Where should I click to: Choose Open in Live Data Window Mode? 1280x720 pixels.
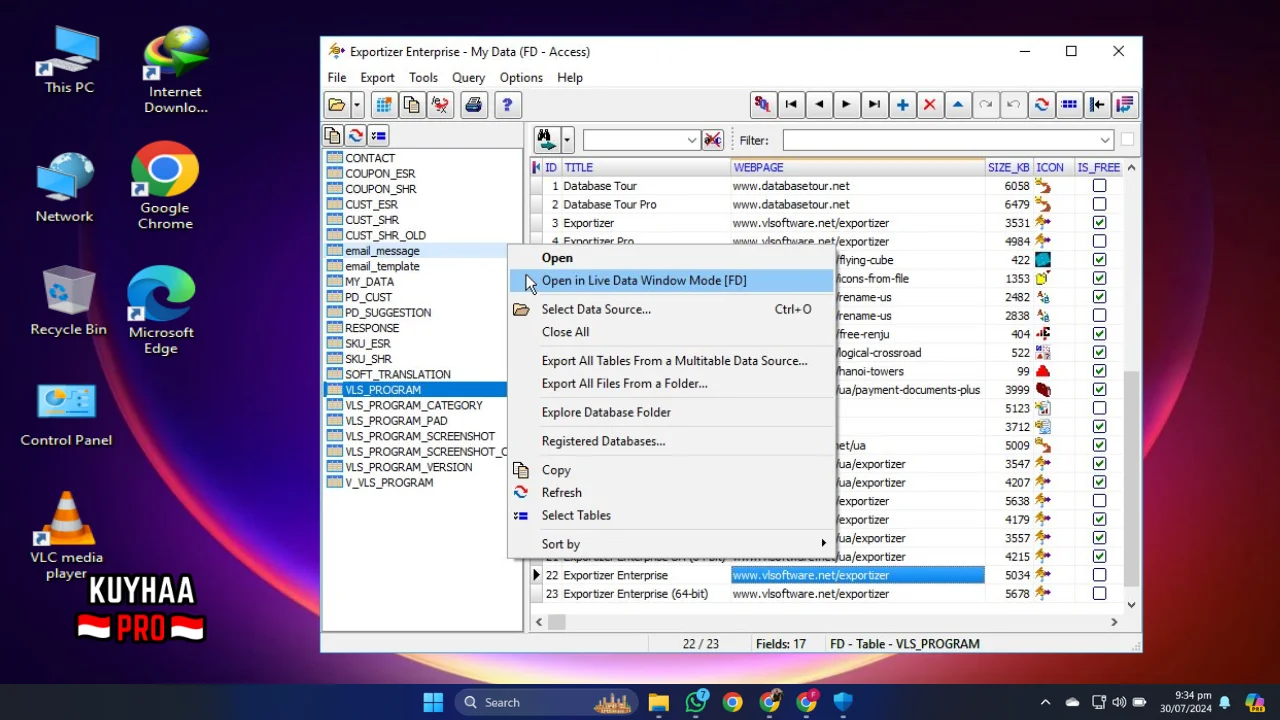coord(671,280)
